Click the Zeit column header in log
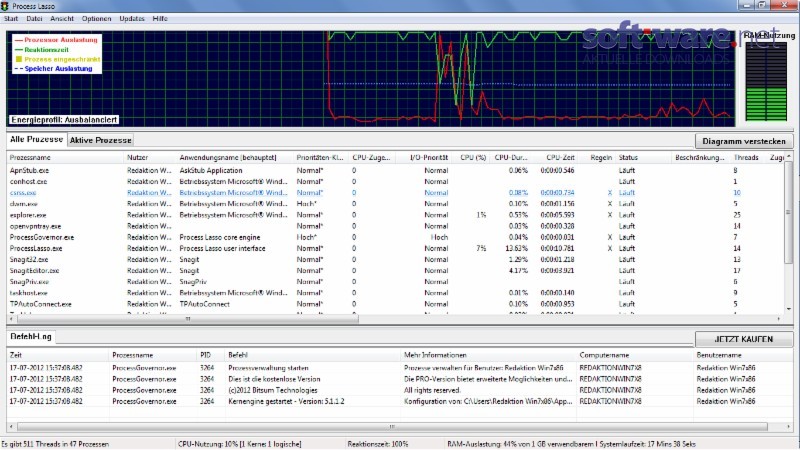Image resolution: width=800 pixels, height=450 pixels. pos(58,355)
